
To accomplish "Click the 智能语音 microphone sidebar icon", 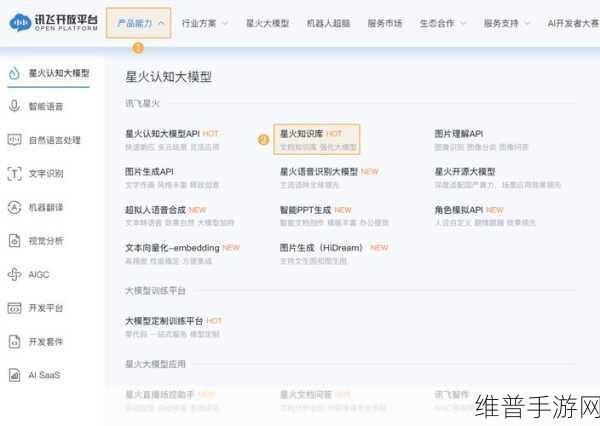I will 15,106.
